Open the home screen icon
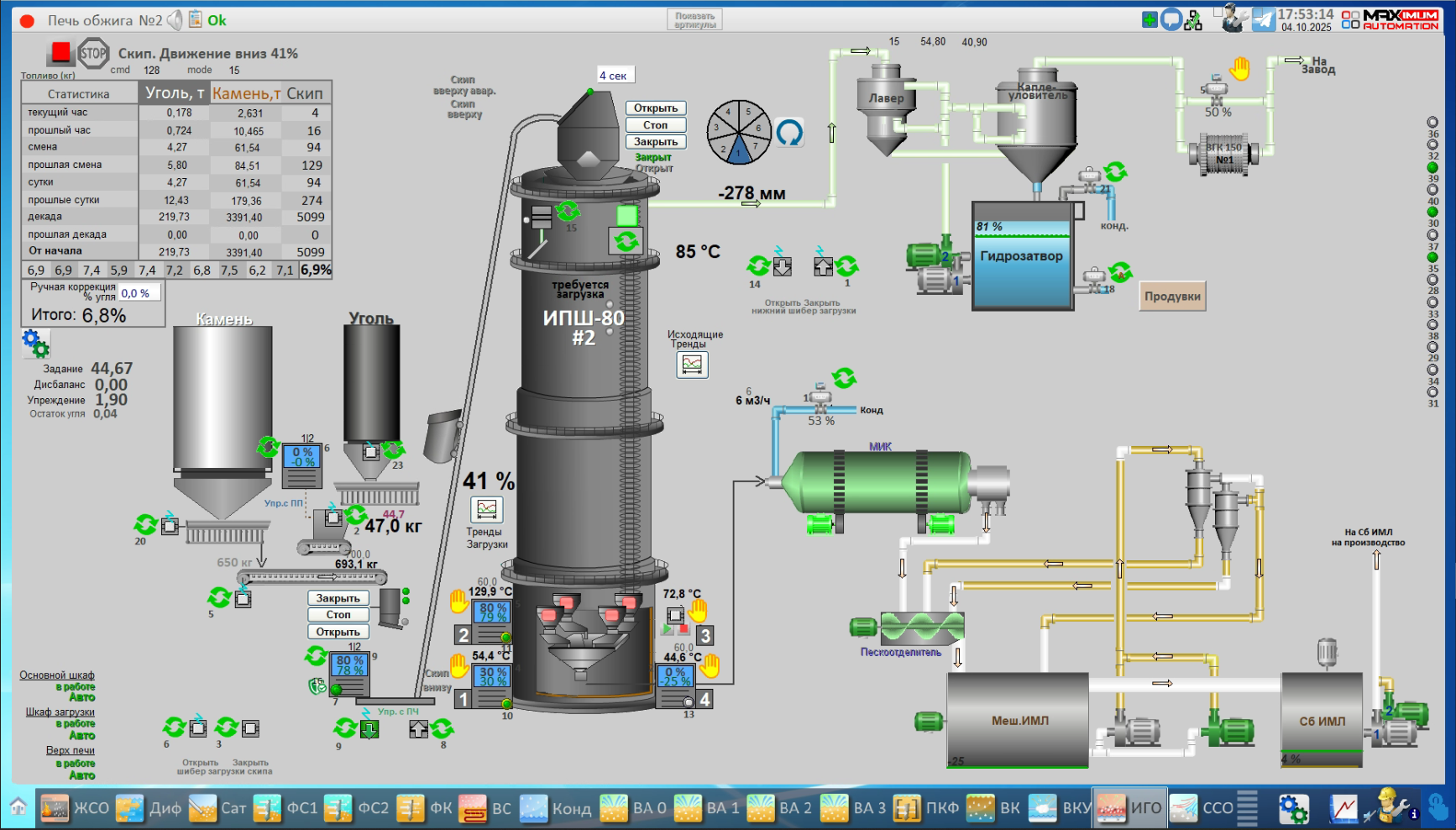The height and width of the screenshot is (830, 1456). pyautogui.click(x=18, y=808)
